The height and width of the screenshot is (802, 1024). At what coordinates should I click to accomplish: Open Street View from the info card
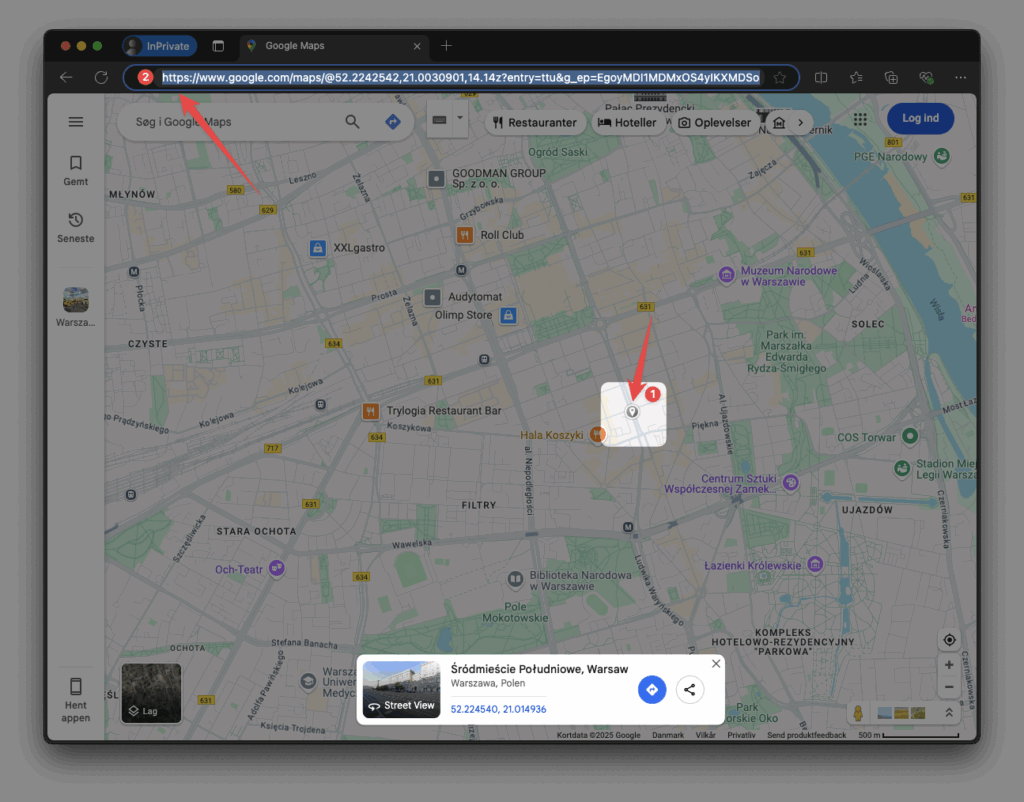[402, 690]
